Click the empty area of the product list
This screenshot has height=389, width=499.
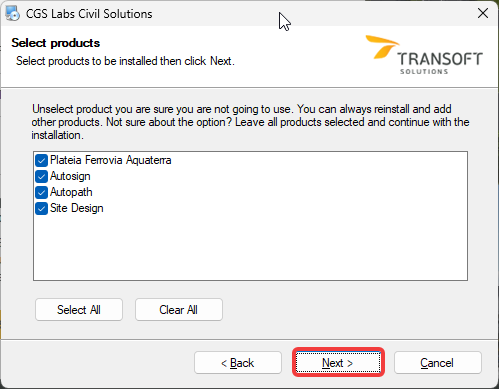coord(250,248)
